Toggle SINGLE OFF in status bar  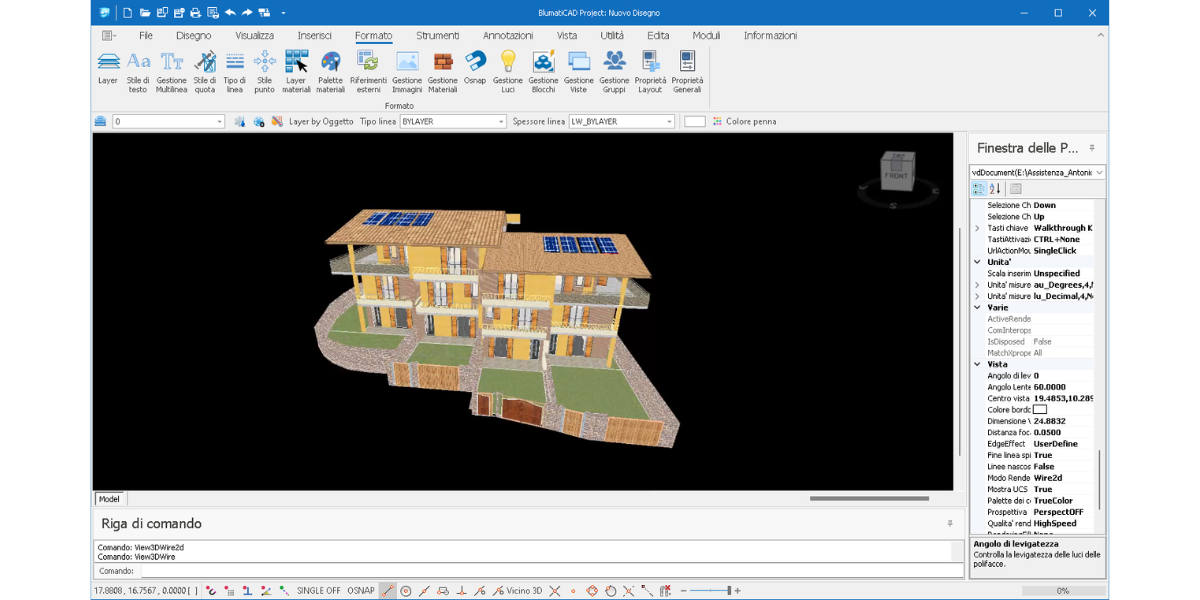[x=318, y=591]
